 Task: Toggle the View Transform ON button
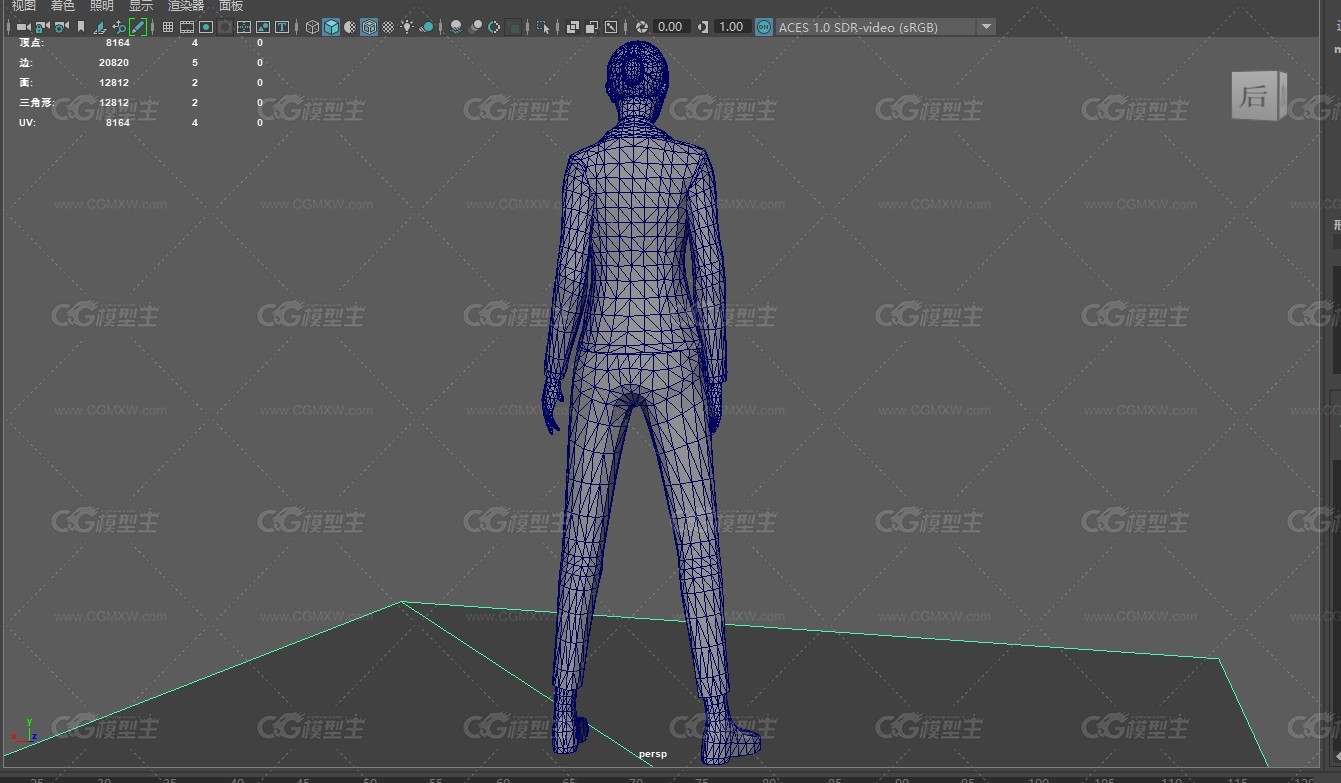764,27
